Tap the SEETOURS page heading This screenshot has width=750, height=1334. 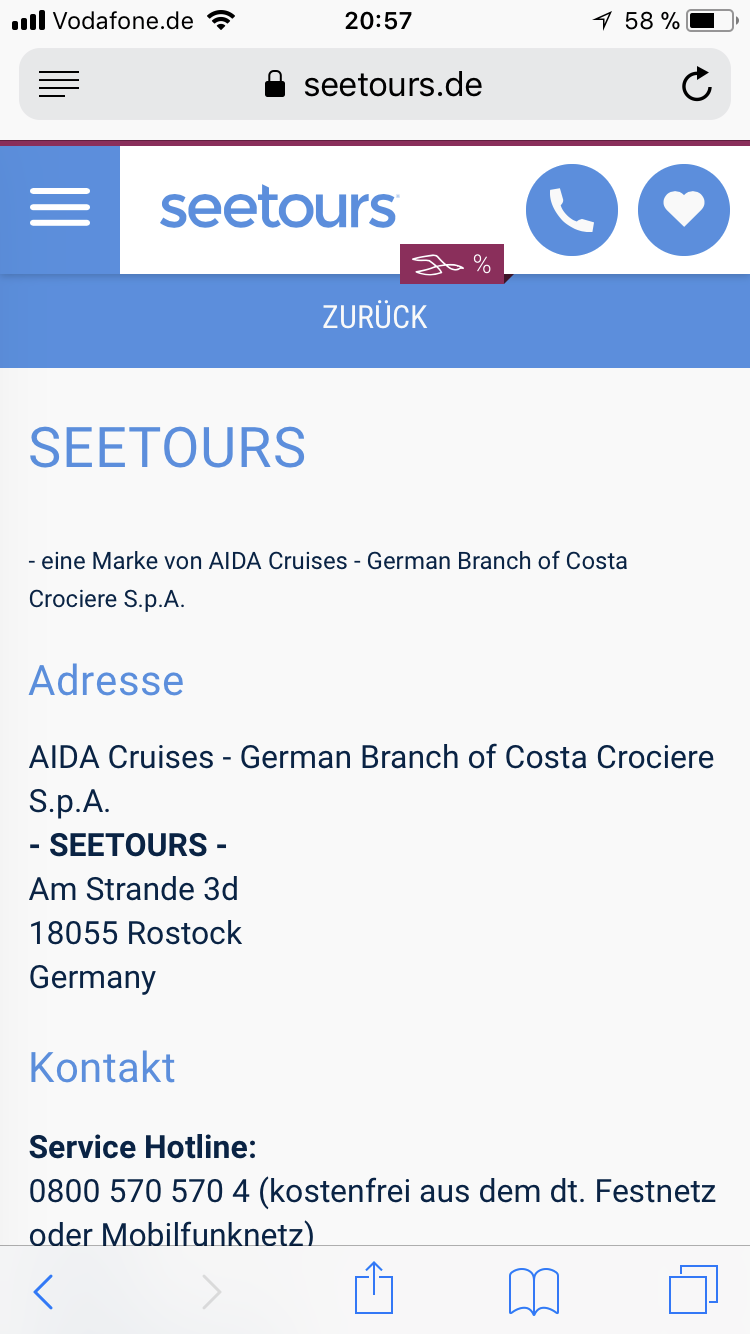(x=167, y=448)
